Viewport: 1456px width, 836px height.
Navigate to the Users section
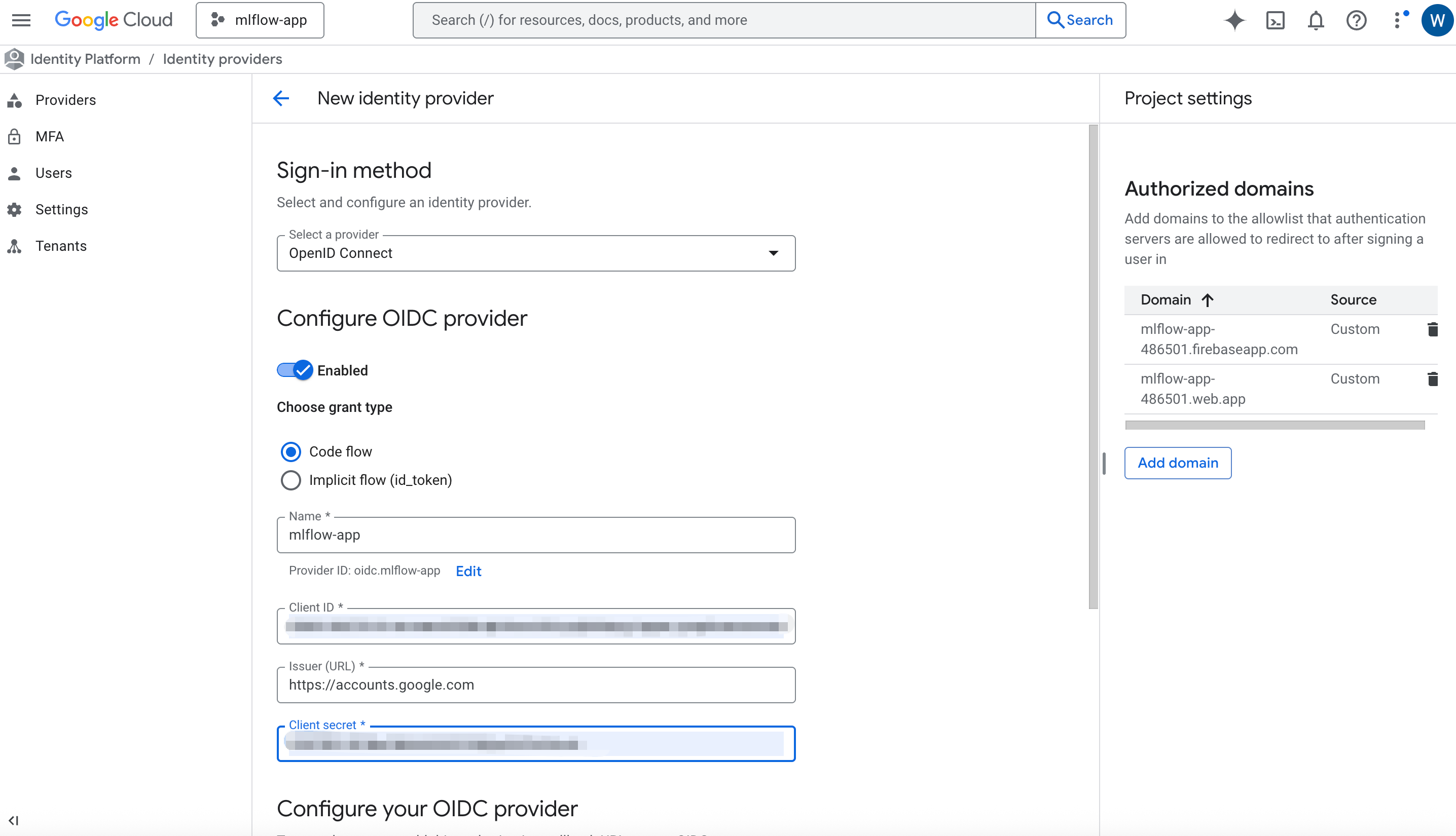pyautogui.click(x=53, y=173)
